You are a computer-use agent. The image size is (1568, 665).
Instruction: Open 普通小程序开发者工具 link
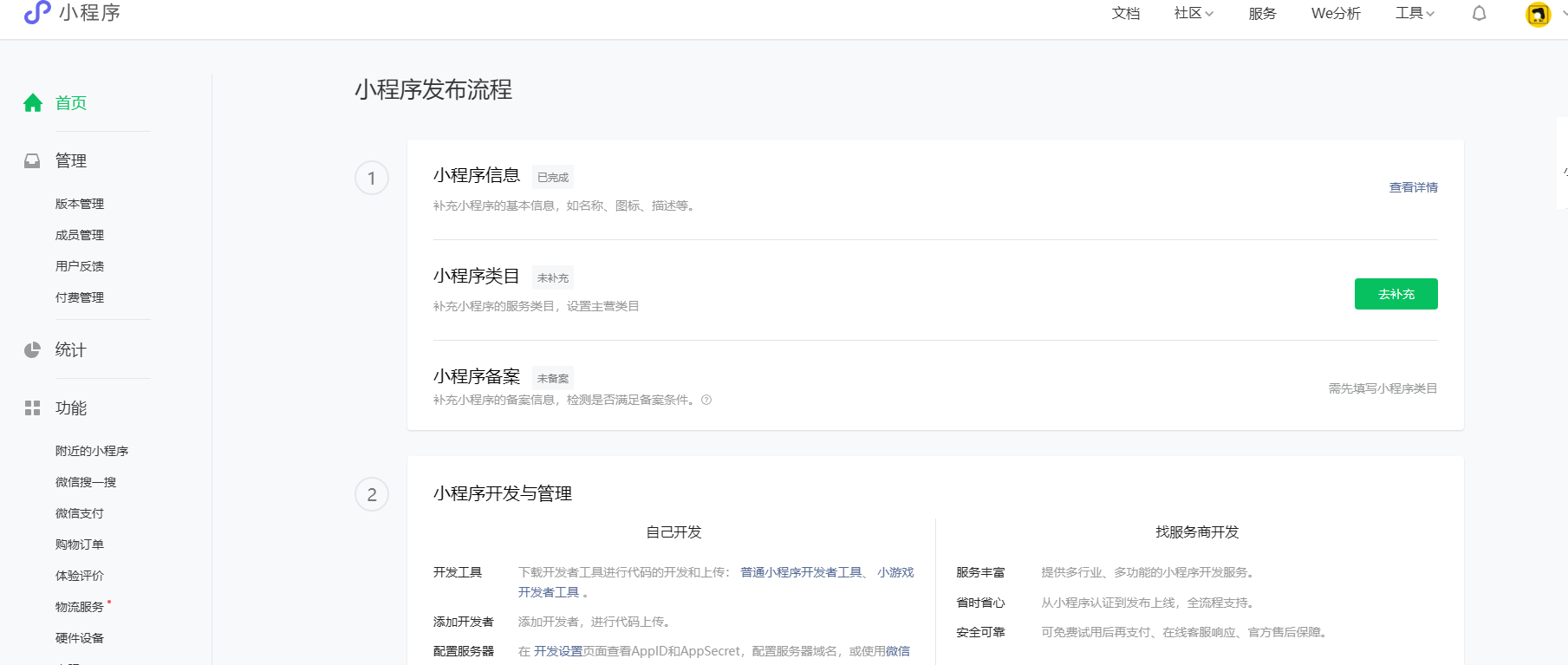tap(801, 572)
